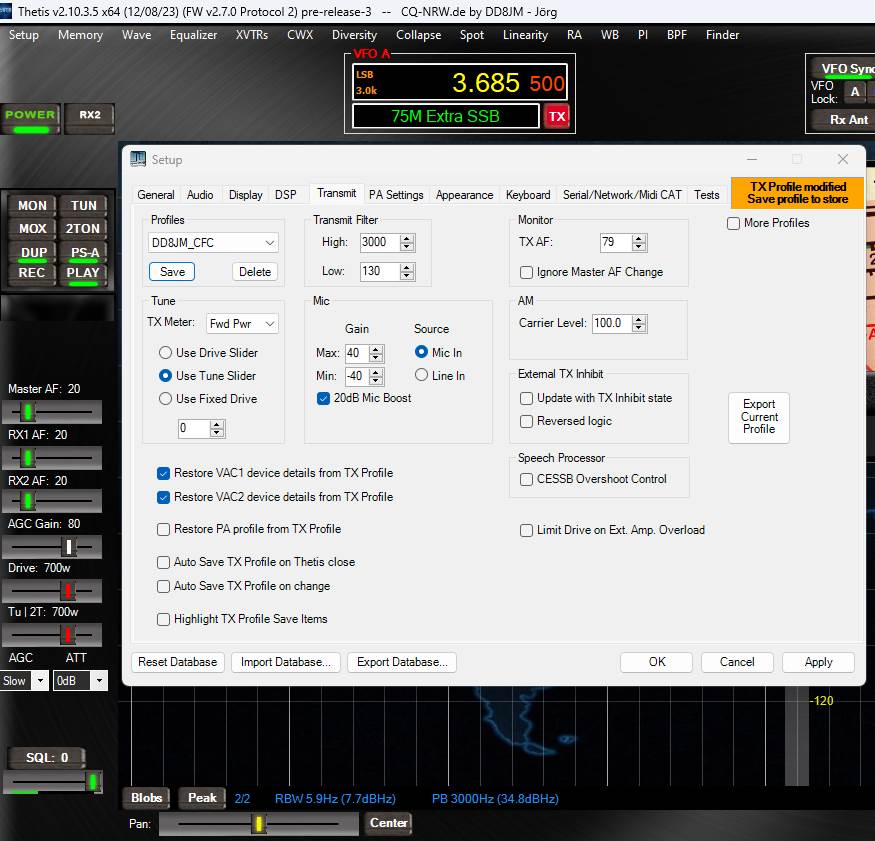The width and height of the screenshot is (875, 841).
Task: Click the Apply button
Action: pos(818,662)
